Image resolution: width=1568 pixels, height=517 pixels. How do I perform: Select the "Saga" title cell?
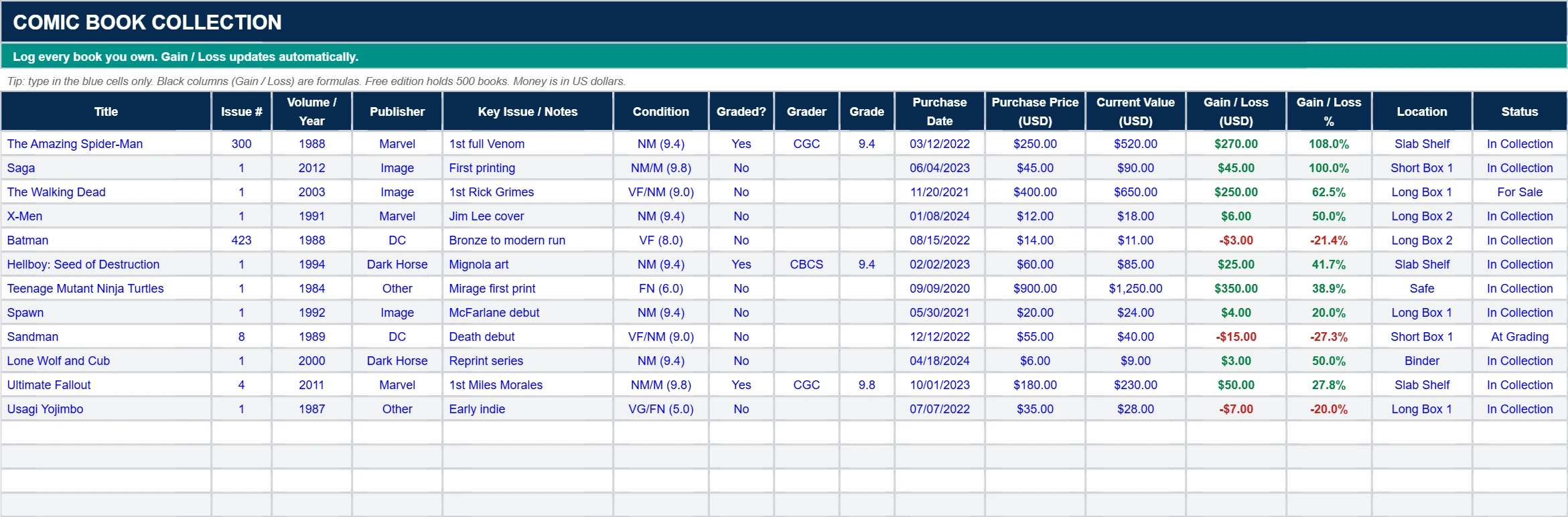(106, 168)
